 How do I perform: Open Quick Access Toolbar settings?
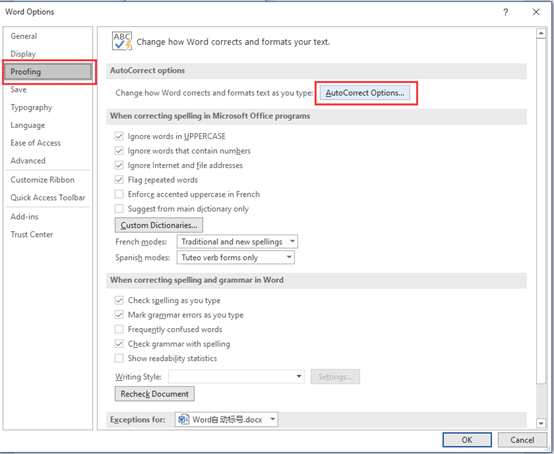click(x=48, y=197)
